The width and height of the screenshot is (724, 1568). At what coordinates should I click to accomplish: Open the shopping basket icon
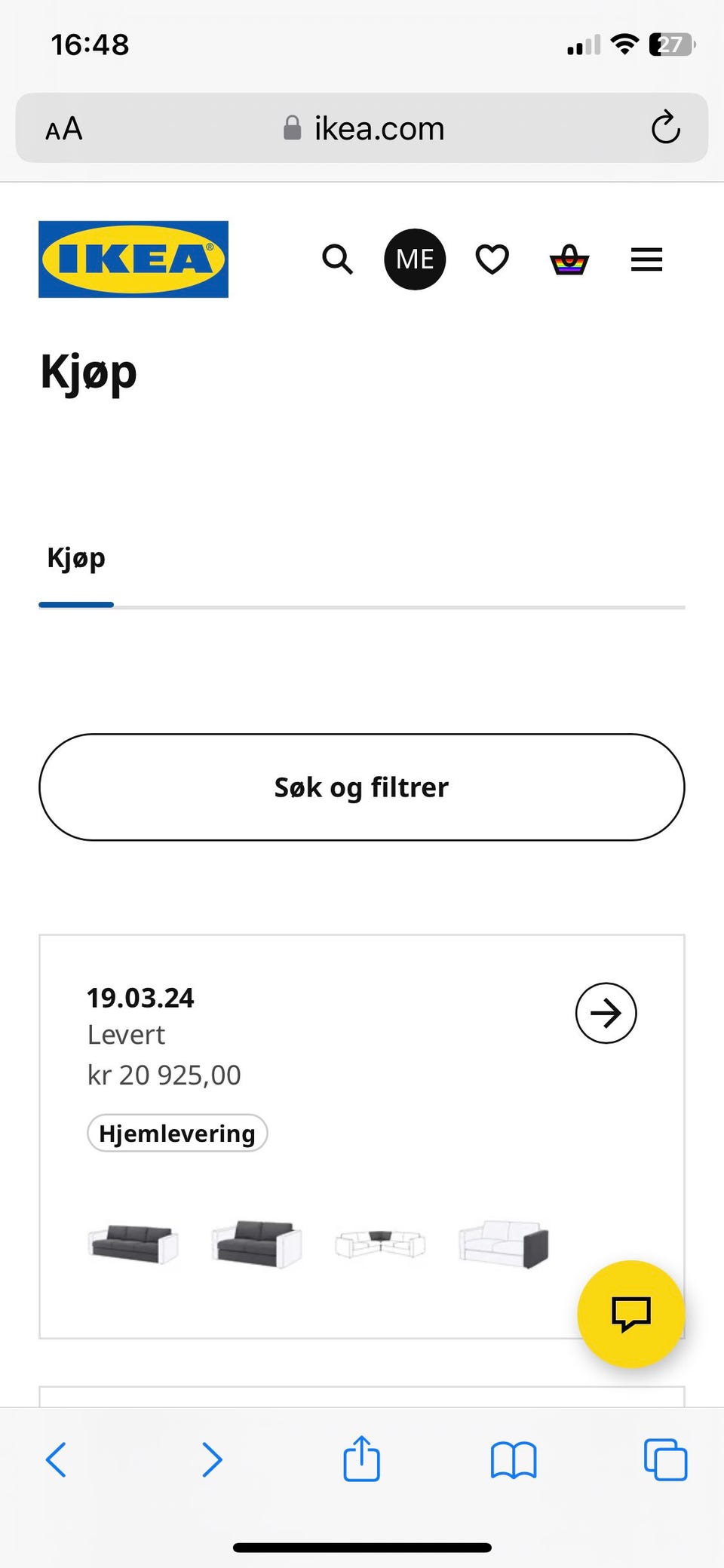pos(569,259)
